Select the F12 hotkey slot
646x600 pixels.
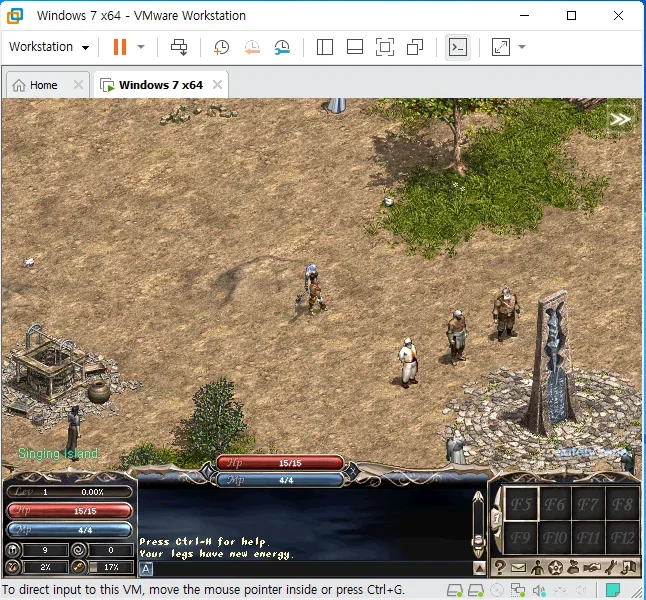tap(621, 537)
